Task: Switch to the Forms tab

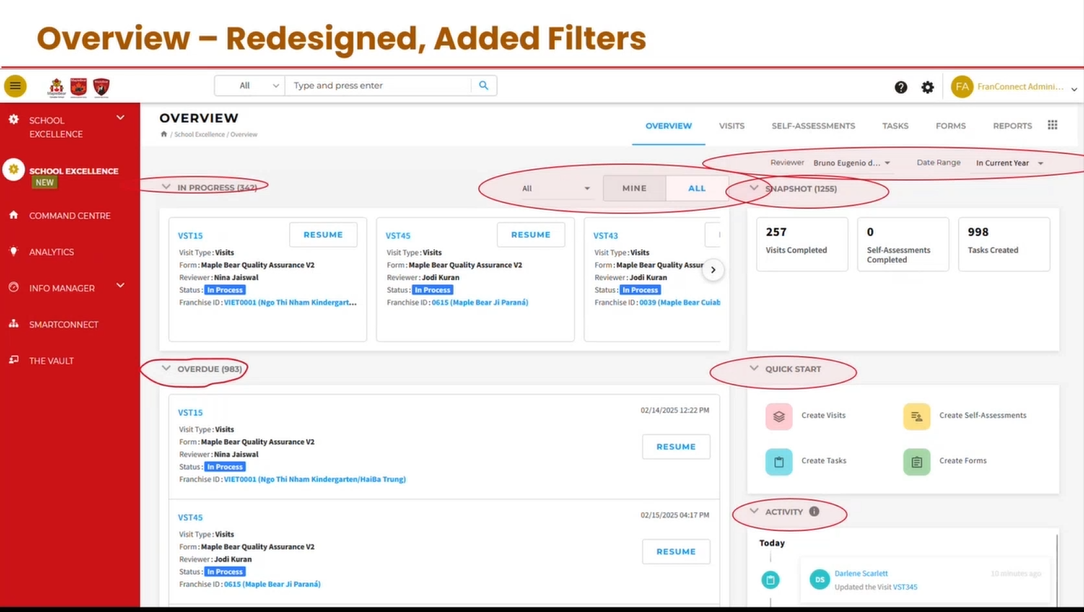Action: 951,126
